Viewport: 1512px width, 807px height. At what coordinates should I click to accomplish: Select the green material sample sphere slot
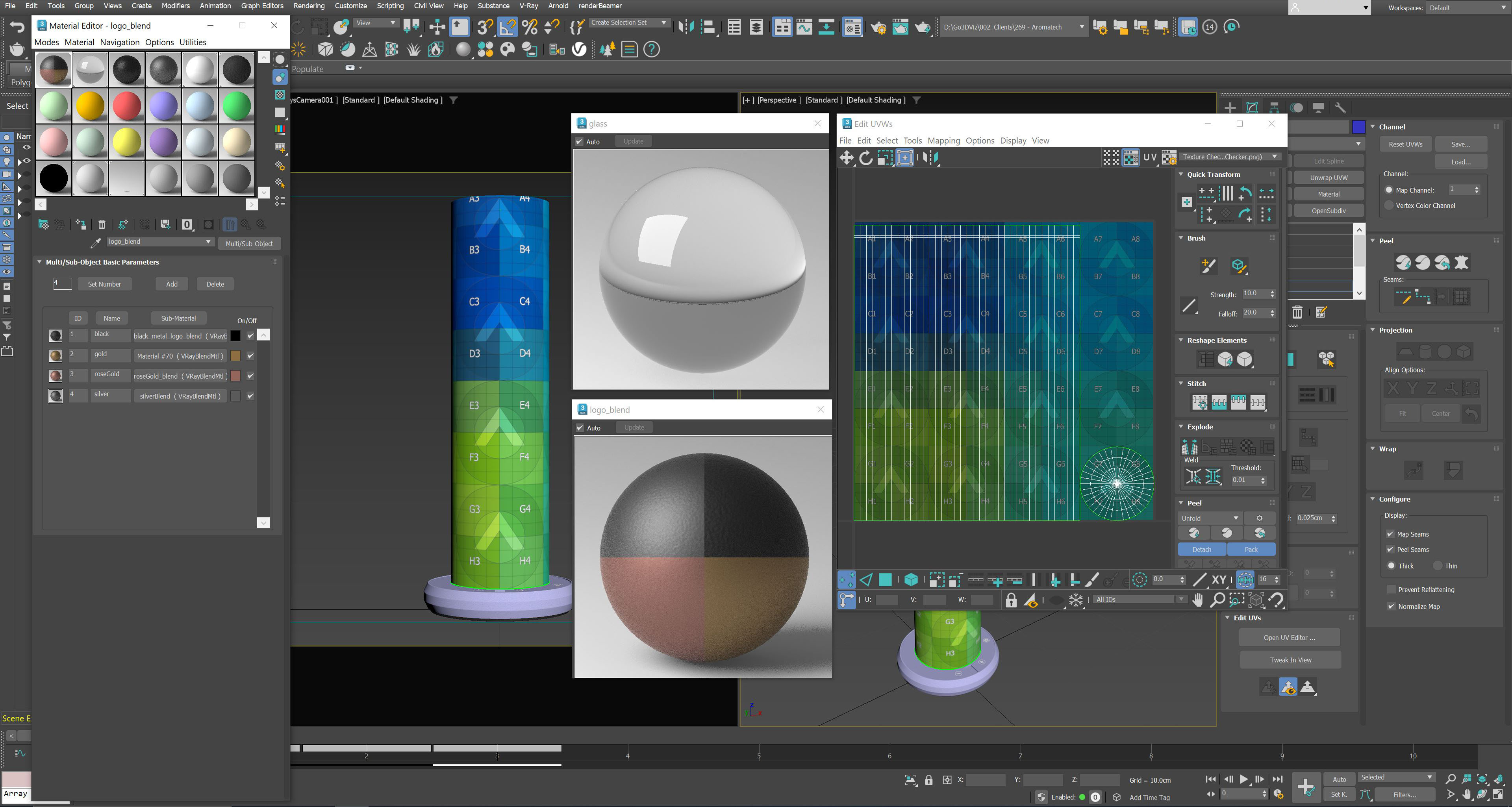(237, 106)
